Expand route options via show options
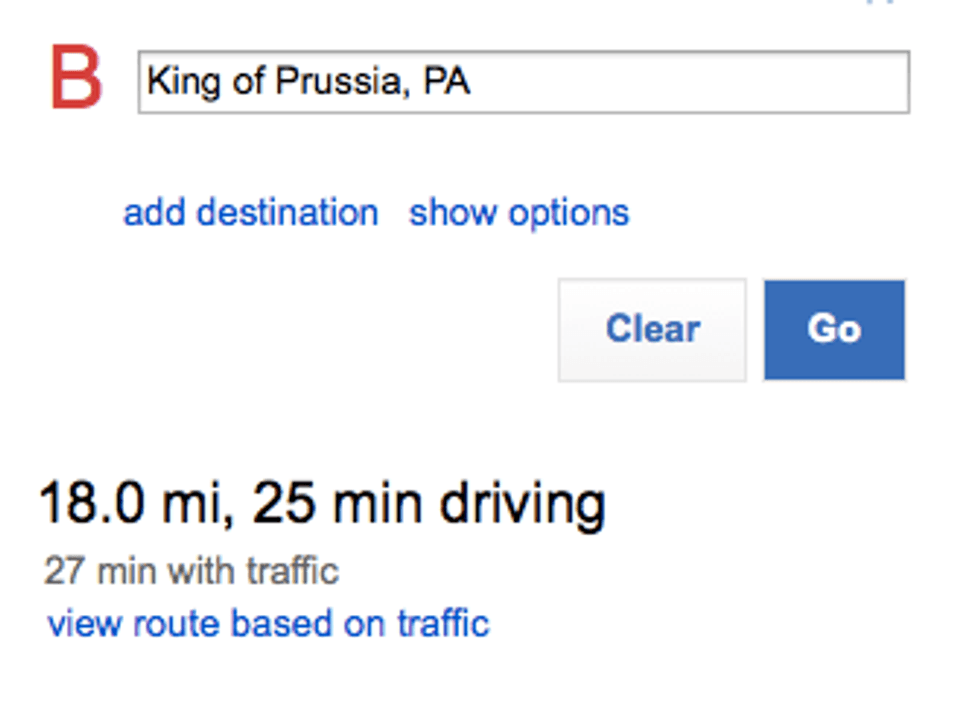Viewport: 980px width, 715px height. pos(519,213)
